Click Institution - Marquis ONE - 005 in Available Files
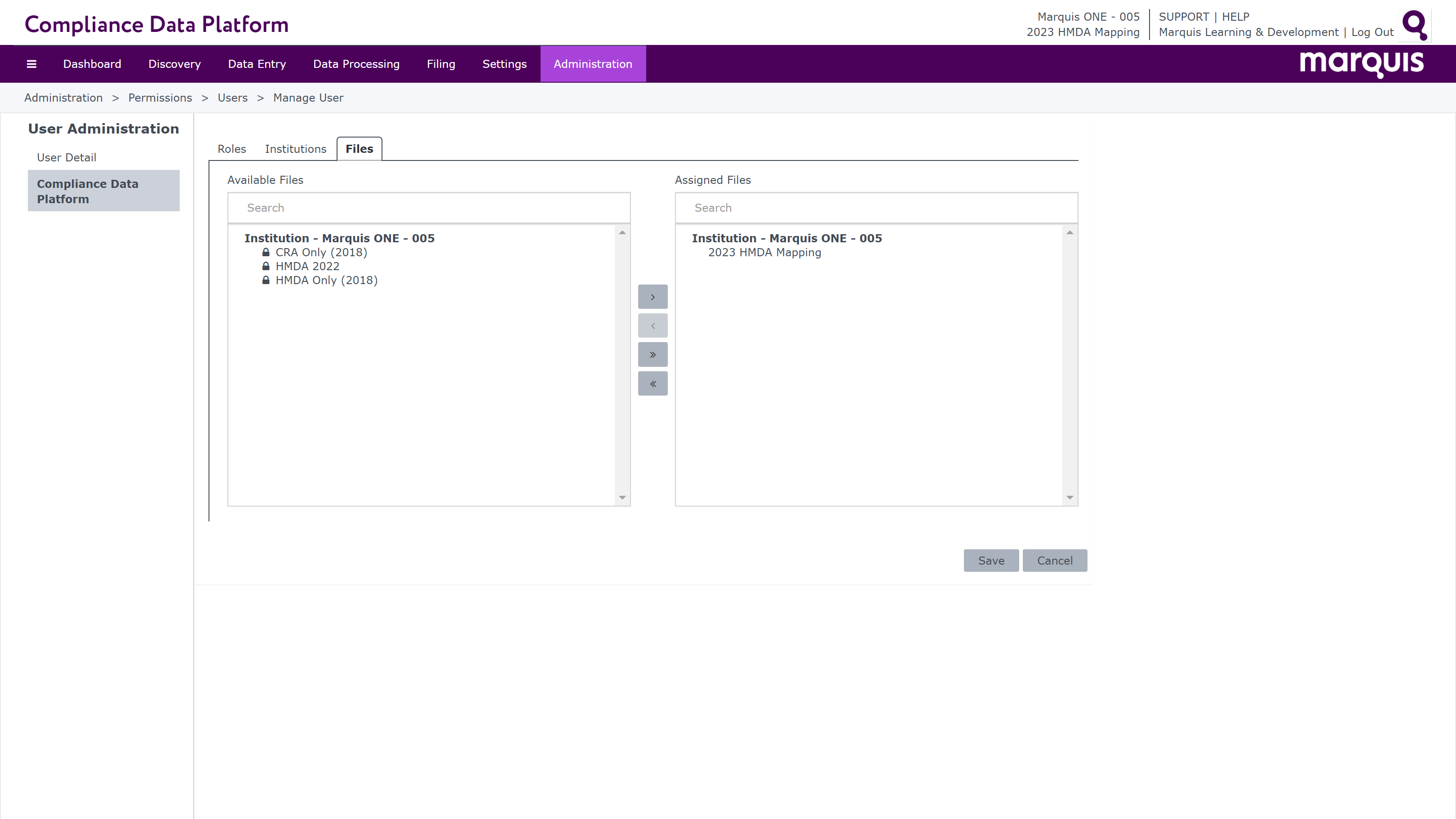1456x819 pixels. pyautogui.click(x=339, y=238)
